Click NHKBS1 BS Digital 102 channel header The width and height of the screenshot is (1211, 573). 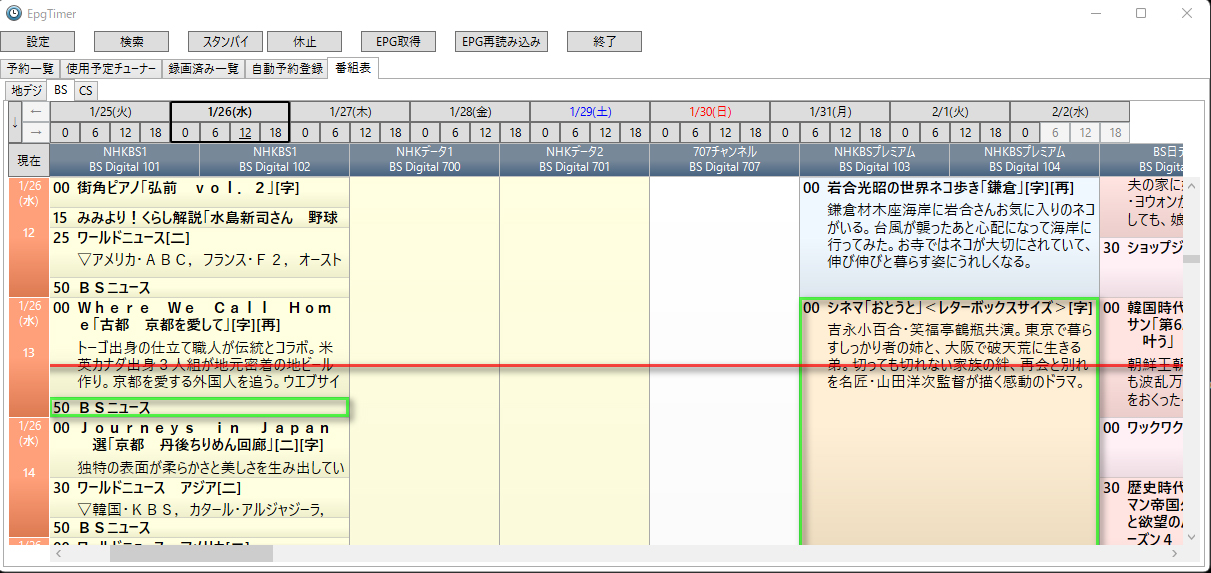click(x=275, y=160)
